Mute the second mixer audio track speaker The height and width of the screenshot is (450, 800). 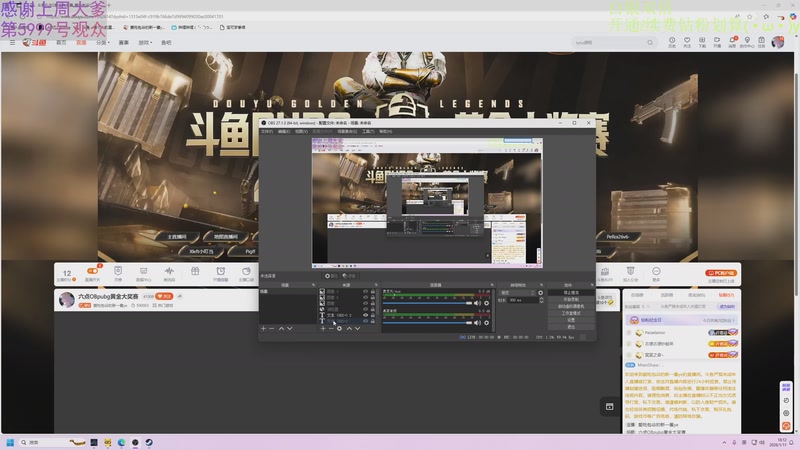point(478,322)
